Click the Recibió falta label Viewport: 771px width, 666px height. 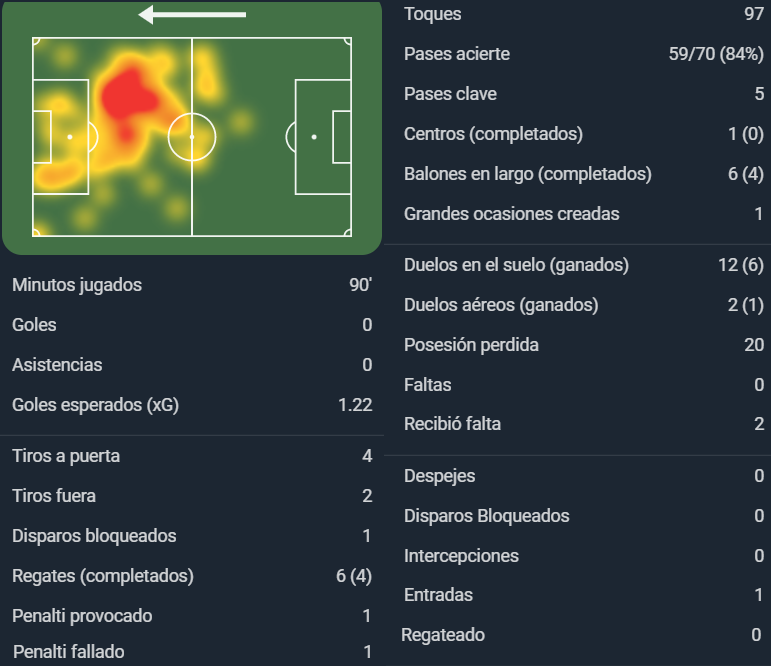(x=452, y=424)
